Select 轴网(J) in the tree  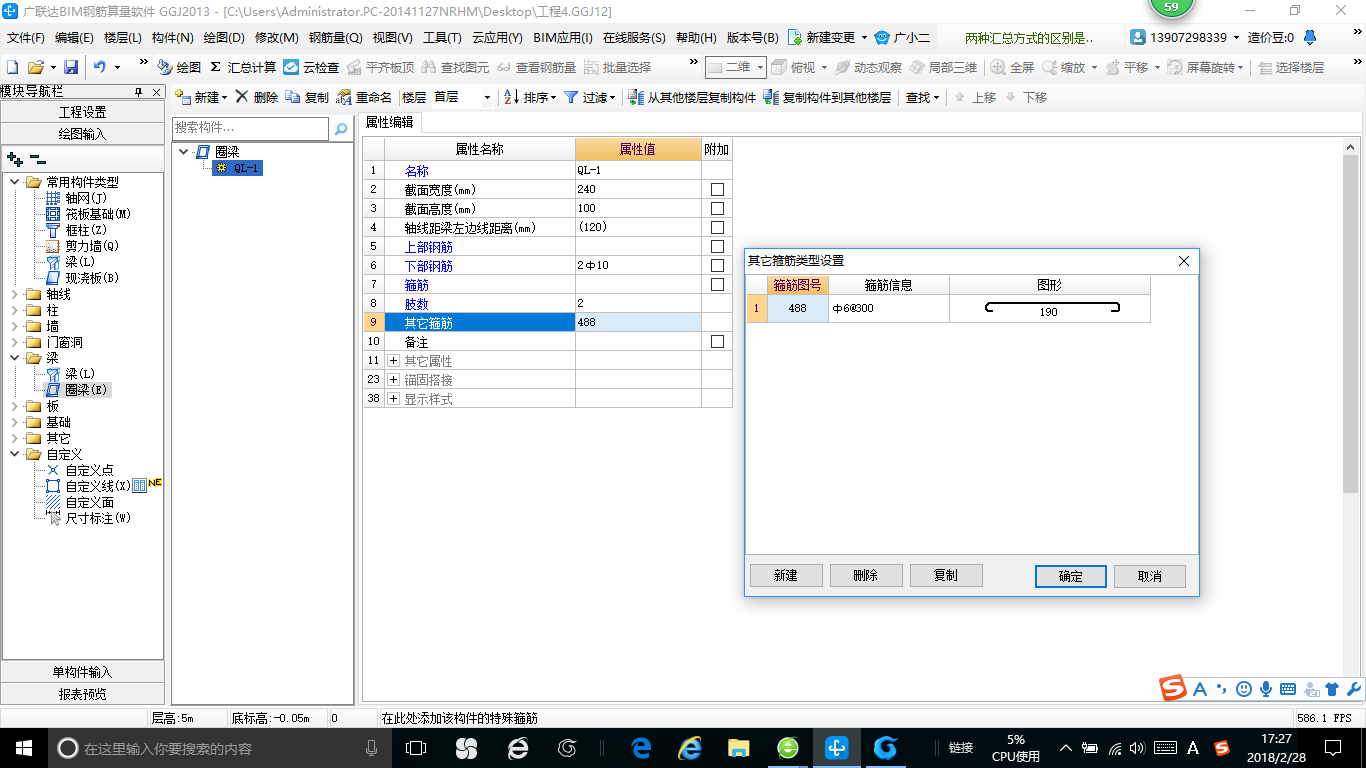76,198
